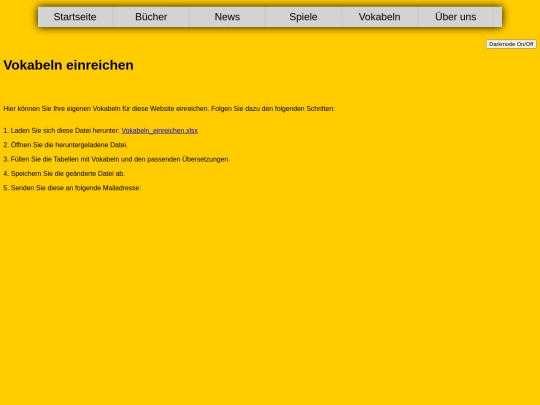
Task: Go to the Bücher menu item
Action: 151,17
